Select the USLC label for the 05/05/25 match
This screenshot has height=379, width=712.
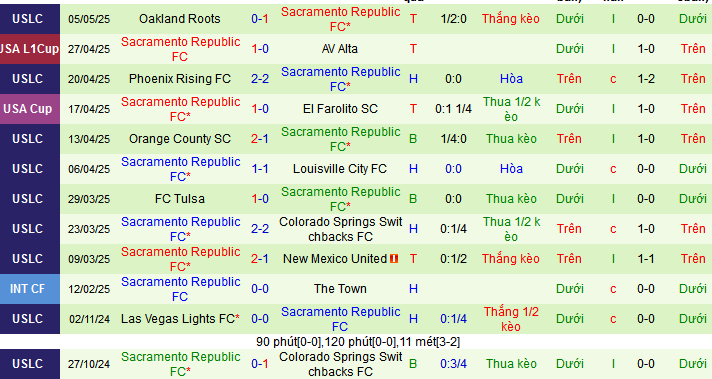[x=30, y=19]
